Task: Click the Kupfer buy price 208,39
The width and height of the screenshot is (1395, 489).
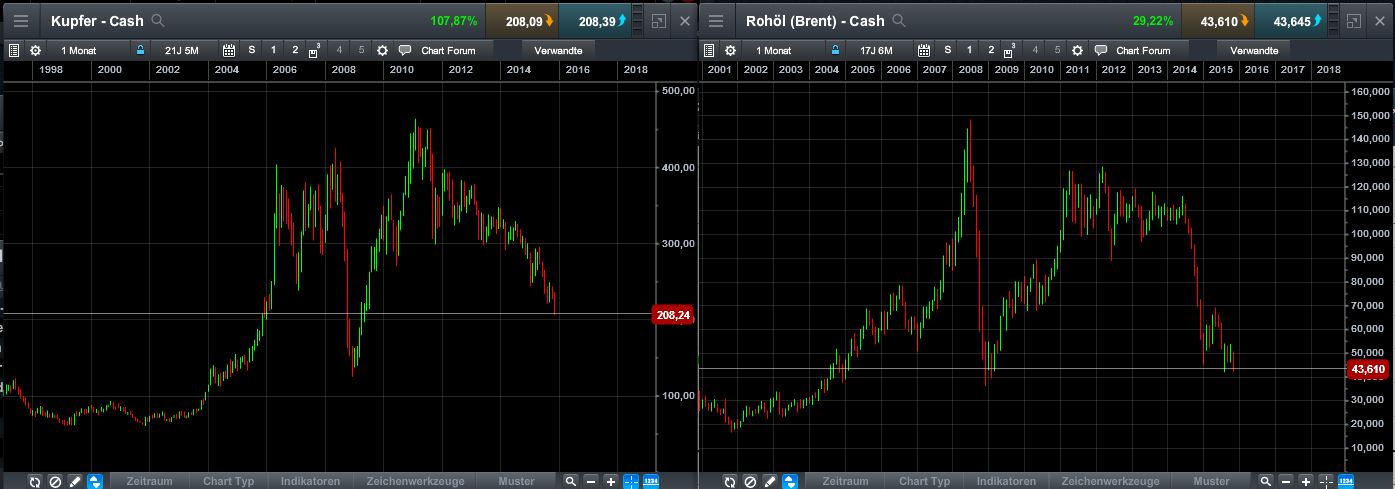Action: tap(597, 20)
